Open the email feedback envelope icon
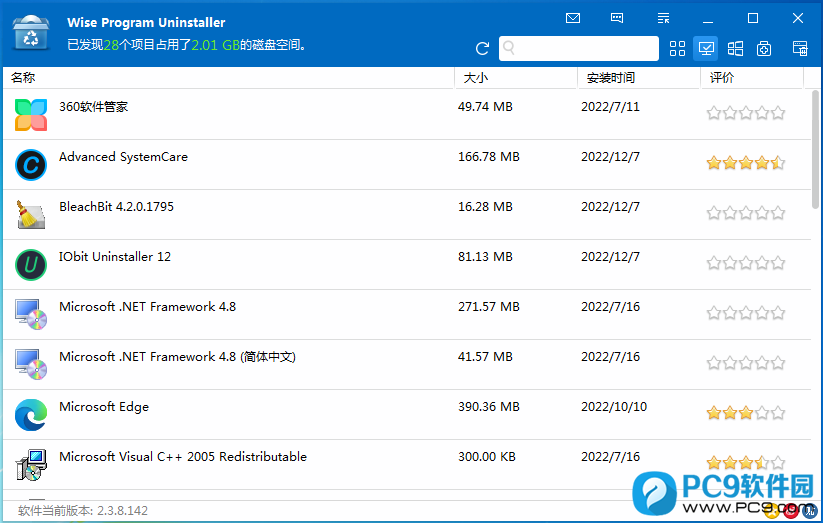823x523 pixels. pos(573,18)
